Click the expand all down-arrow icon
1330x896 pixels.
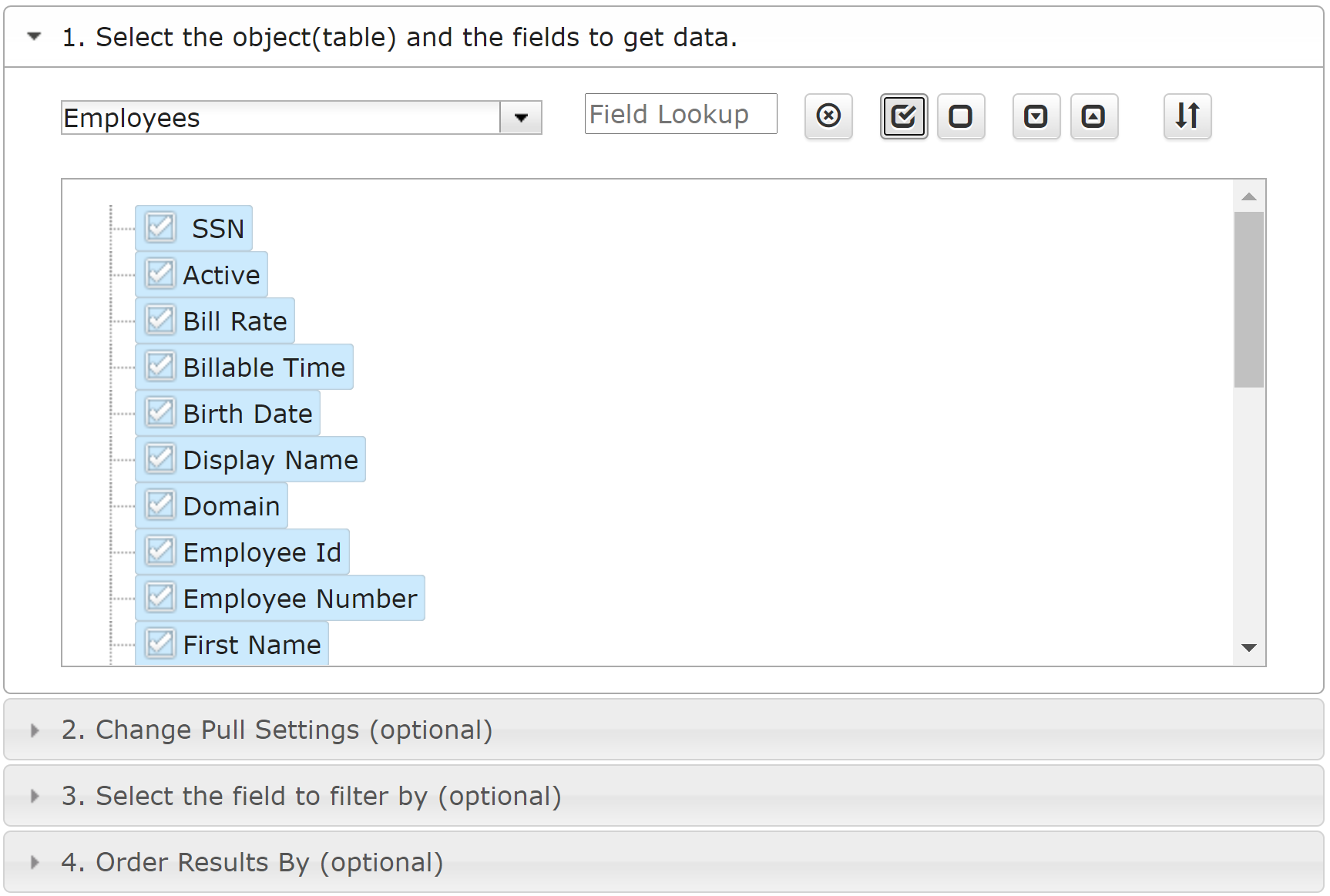pyautogui.click(x=1036, y=116)
